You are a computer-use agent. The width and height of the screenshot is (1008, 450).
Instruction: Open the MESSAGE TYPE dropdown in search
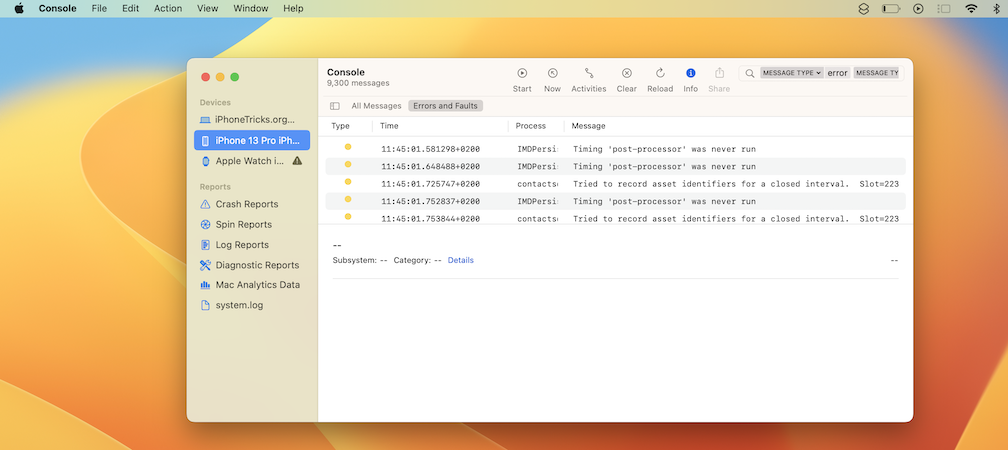pyautogui.click(x=791, y=73)
